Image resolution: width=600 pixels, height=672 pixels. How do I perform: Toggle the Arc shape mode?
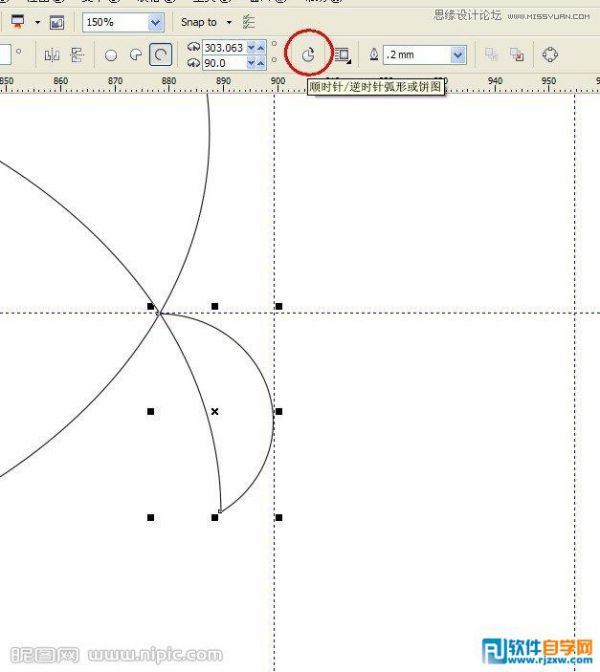159,55
